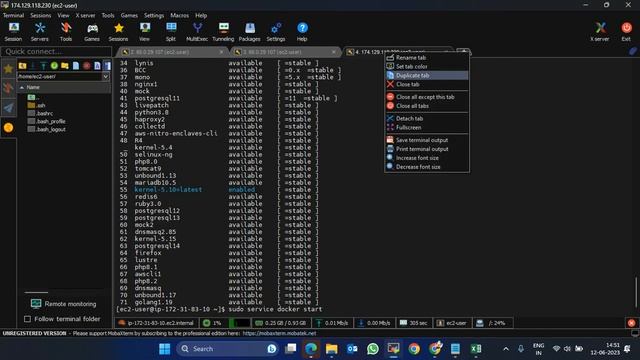Viewport: 640px width, 360px height.
Task: Open the Session toolbar icon
Action: [x=13, y=32]
